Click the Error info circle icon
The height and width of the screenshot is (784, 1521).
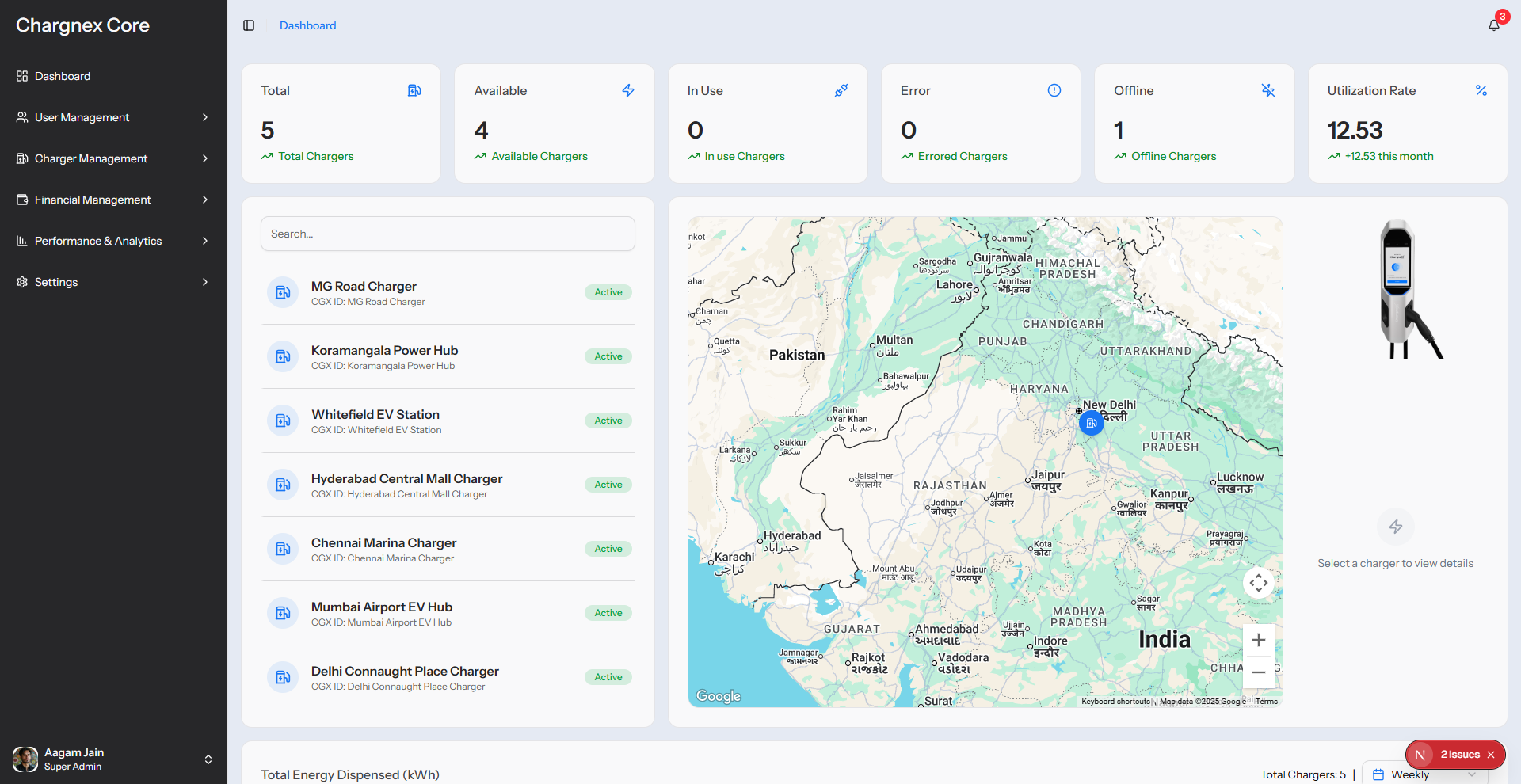point(1054,90)
